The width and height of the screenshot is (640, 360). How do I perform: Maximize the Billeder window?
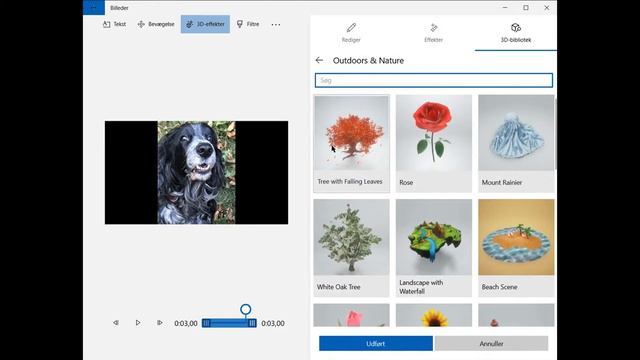coord(526,8)
